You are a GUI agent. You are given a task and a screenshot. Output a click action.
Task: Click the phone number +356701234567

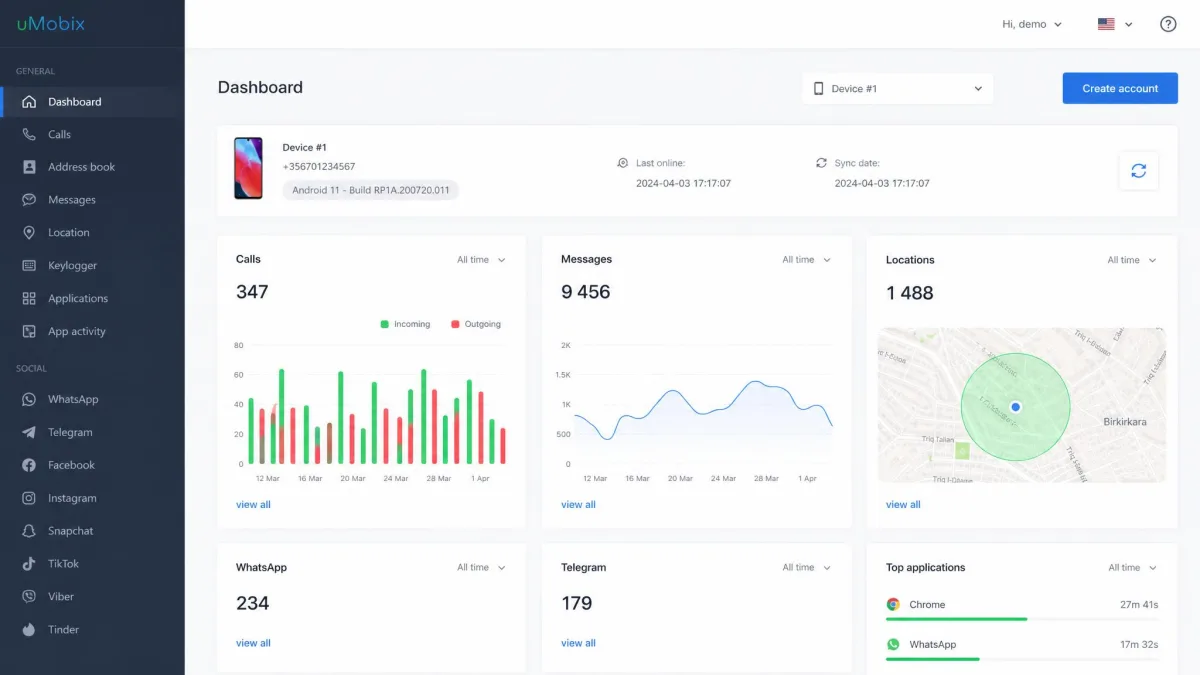pyautogui.click(x=319, y=167)
